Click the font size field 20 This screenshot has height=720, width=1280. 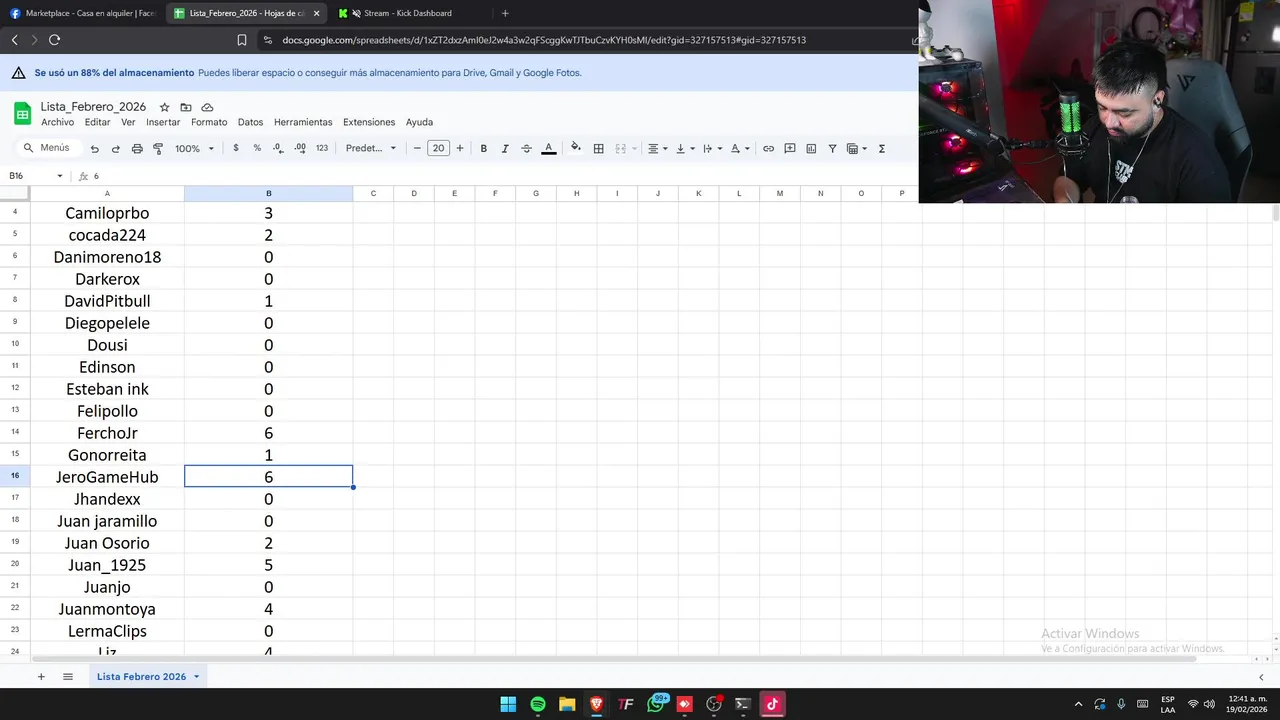tap(438, 148)
